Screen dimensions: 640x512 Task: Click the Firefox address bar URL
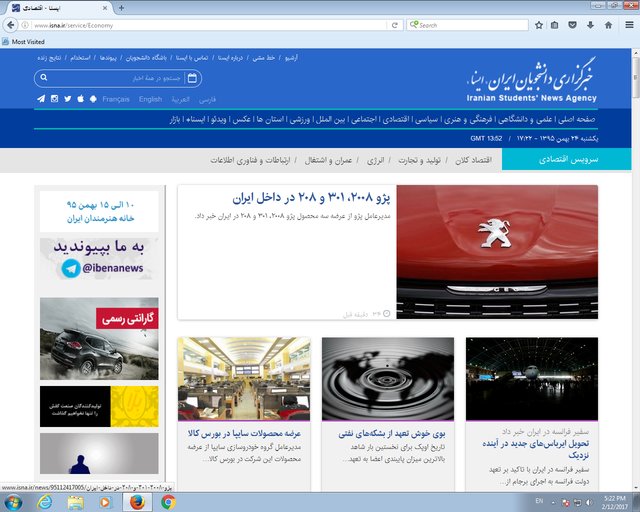208,25
